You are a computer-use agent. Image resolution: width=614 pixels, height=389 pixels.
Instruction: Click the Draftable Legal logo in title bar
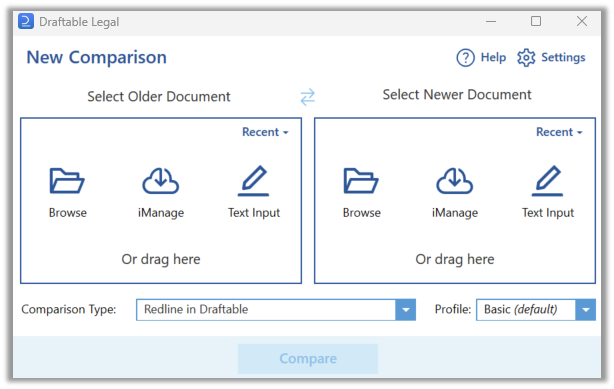click(x=26, y=21)
